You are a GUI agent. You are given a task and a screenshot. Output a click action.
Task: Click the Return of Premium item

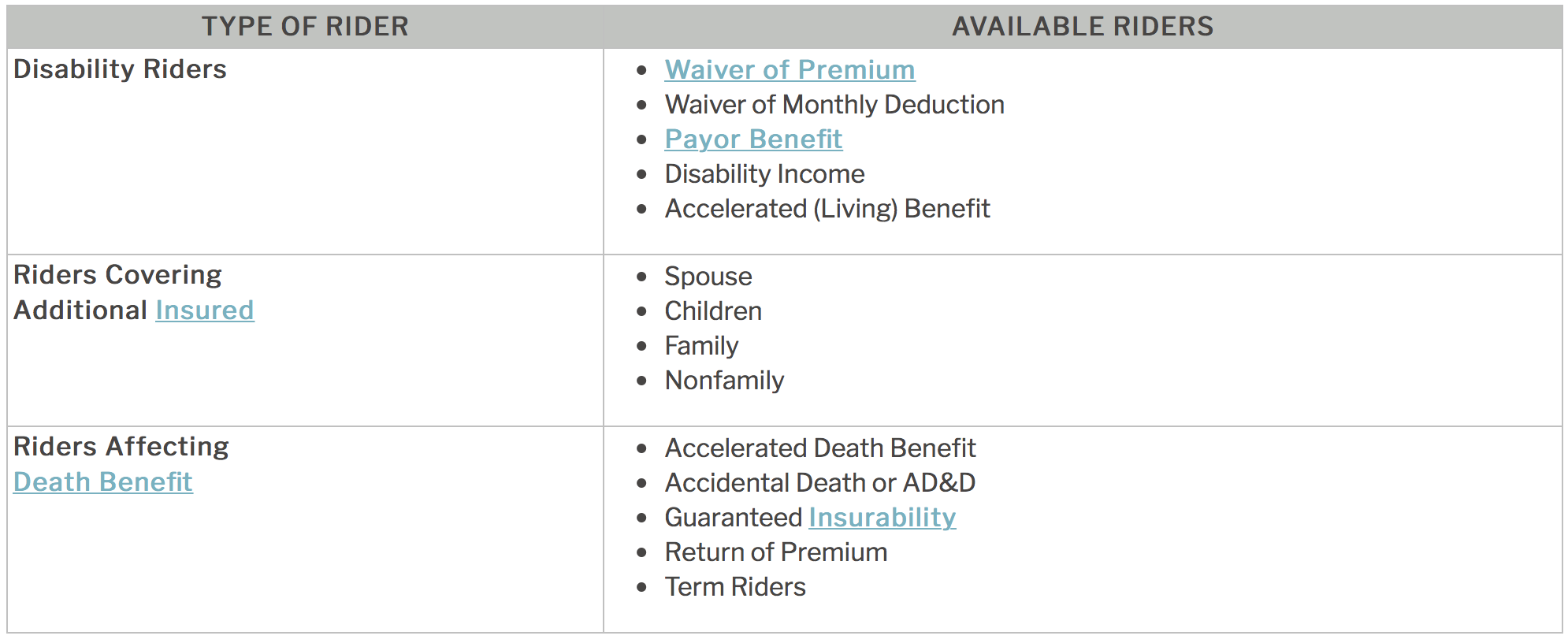pyautogui.click(x=776, y=552)
